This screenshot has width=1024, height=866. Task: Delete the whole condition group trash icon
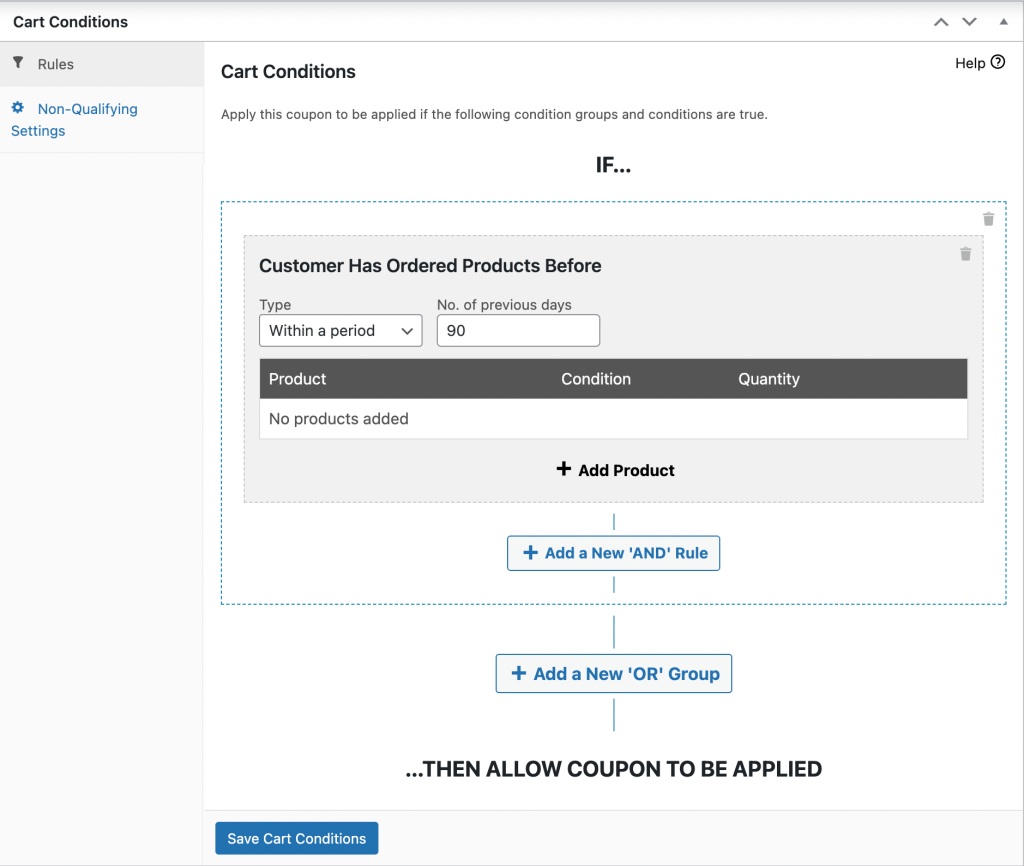point(989,219)
